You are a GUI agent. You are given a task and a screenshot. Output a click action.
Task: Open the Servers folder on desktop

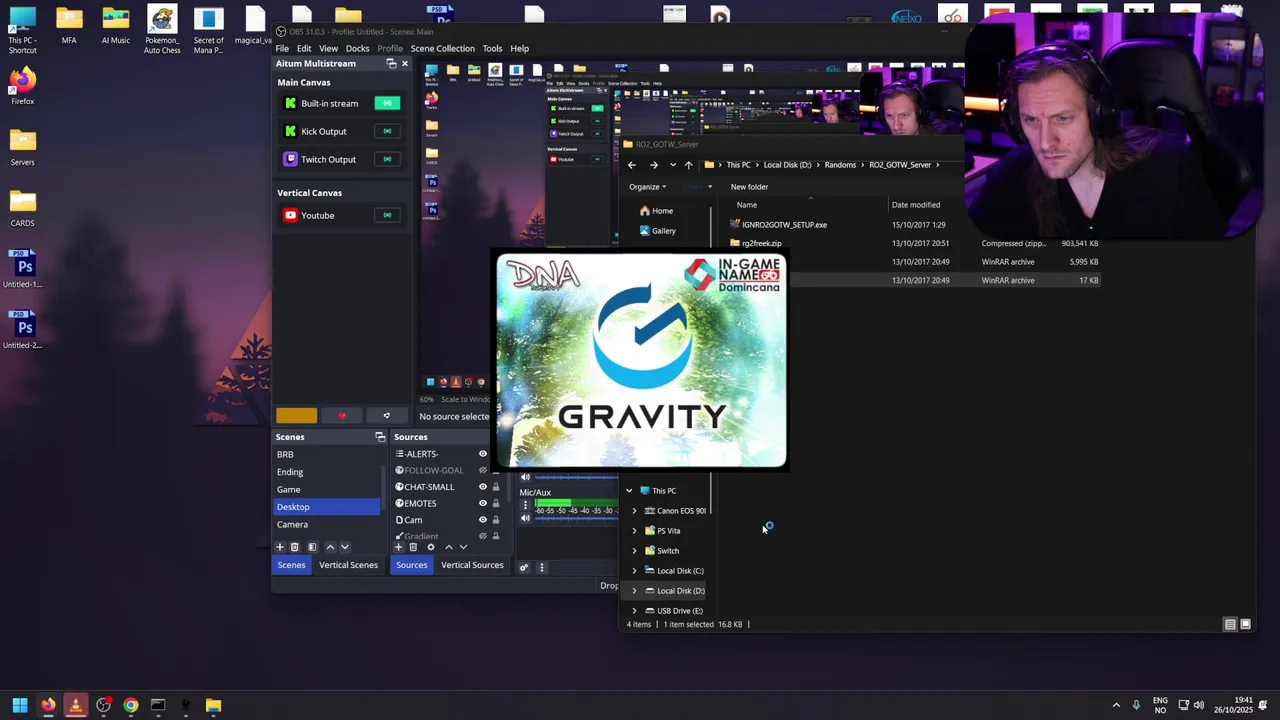click(22, 147)
